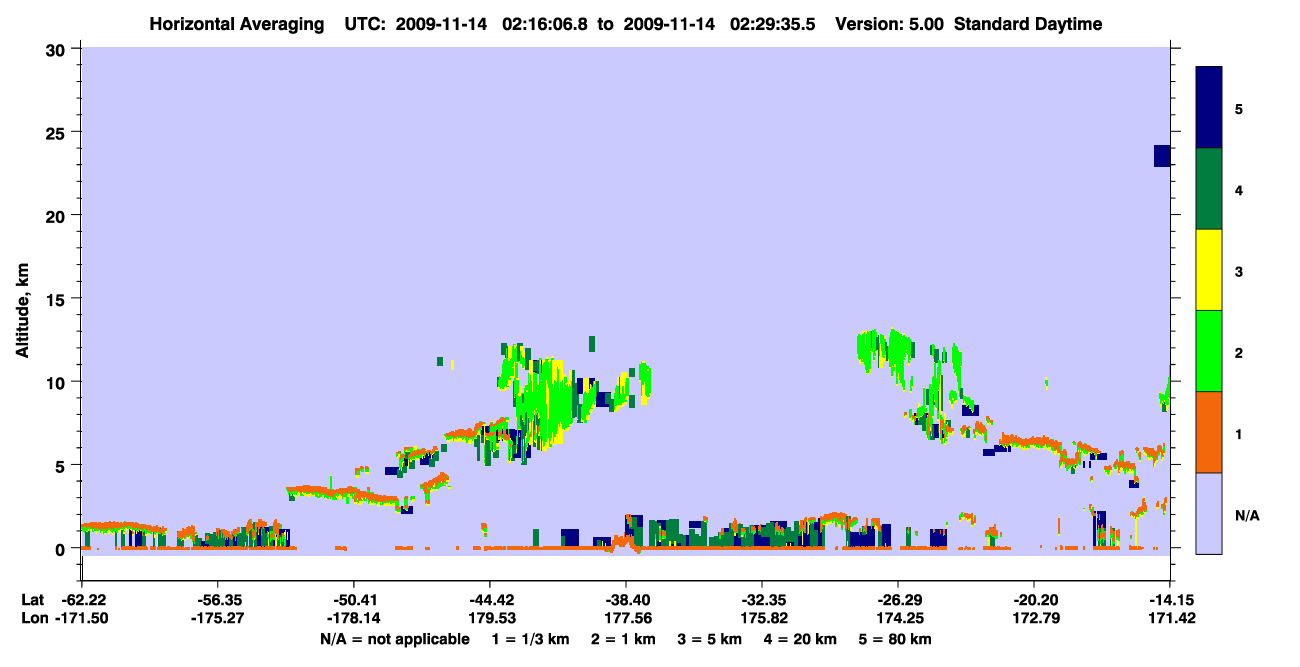Click the orange colorbar segment 1
Screen dimensions: 1300x667
[1209, 432]
